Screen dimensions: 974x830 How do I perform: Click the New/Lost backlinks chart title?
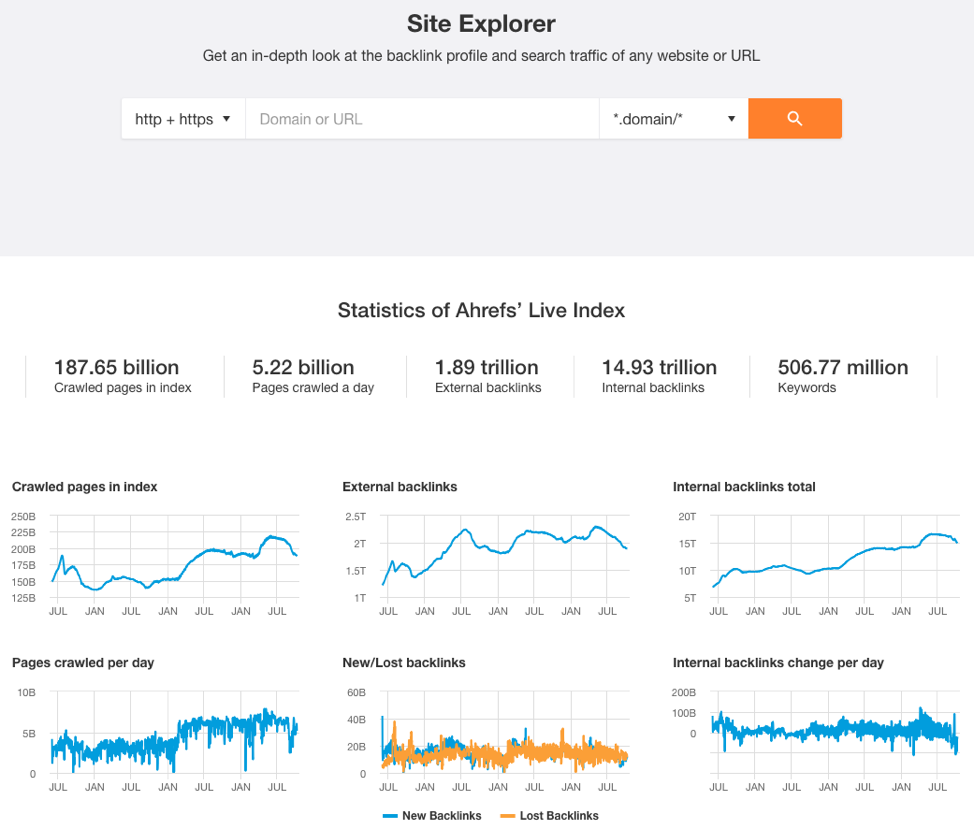(404, 663)
